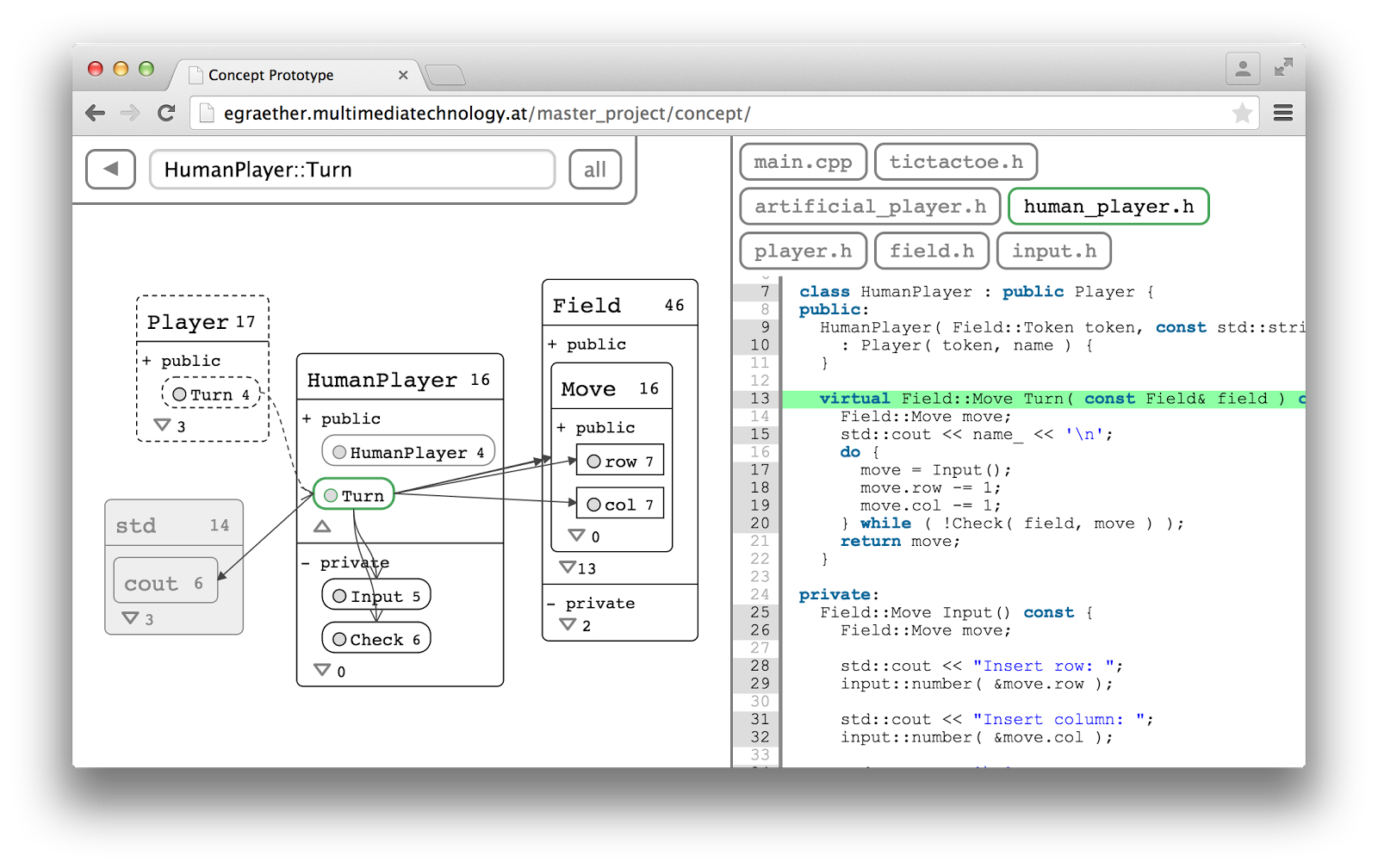Switch to the main.cpp tab
The width and height of the screenshot is (1378, 868).
pyautogui.click(x=803, y=161)
